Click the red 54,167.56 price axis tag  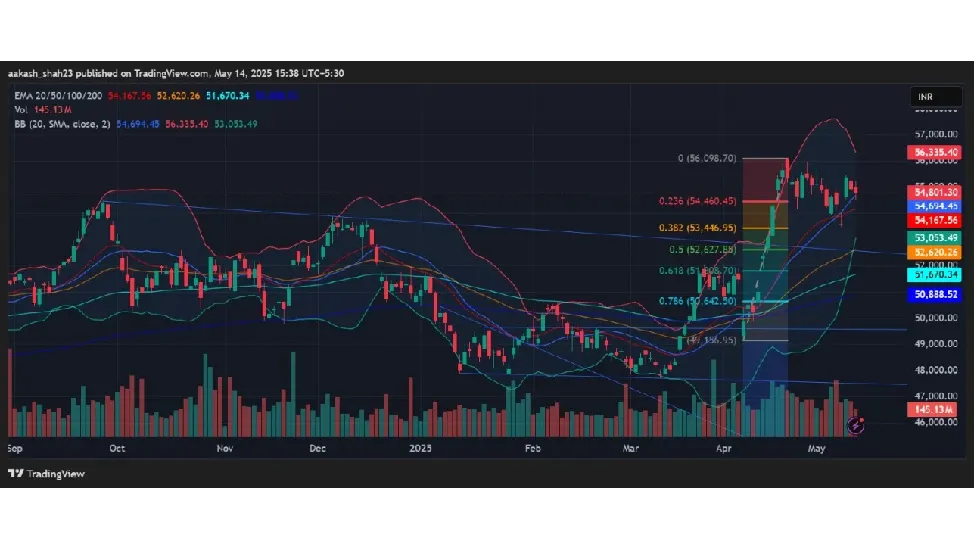click(x=934, y=220)
